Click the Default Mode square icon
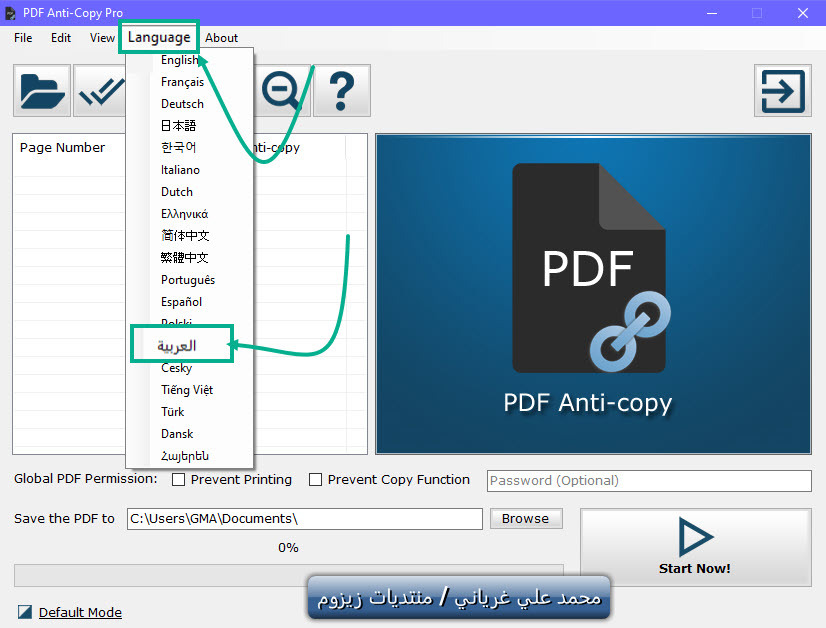Viewport: 826px width, 628px height. click(25, 612)
